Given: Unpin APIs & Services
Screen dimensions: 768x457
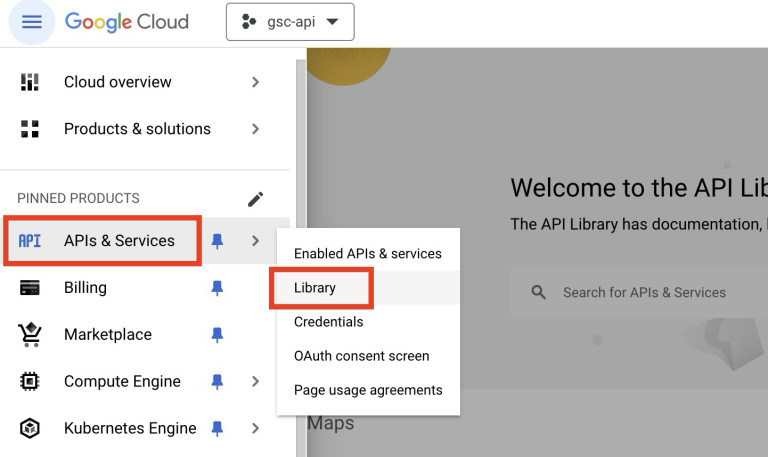Looking at the screenshot, I should click(x=217, y=241).
